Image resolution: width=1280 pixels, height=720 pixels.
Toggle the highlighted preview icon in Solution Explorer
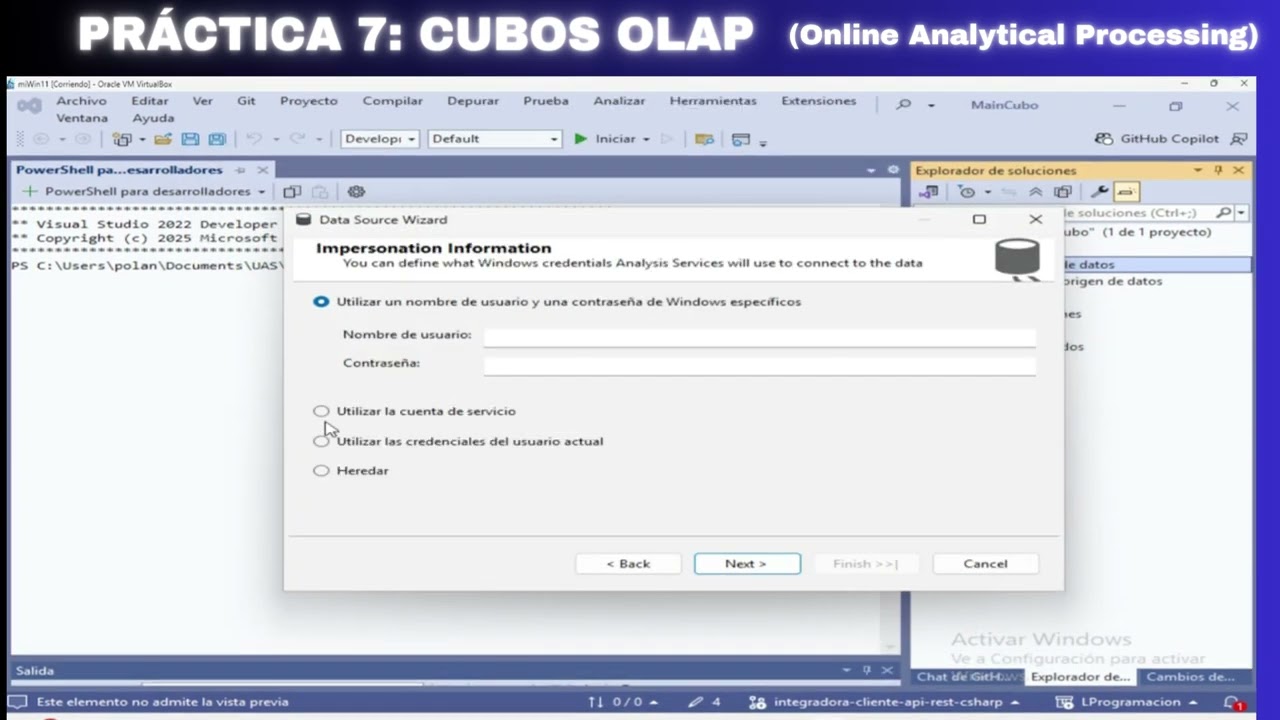point(1126,192)
